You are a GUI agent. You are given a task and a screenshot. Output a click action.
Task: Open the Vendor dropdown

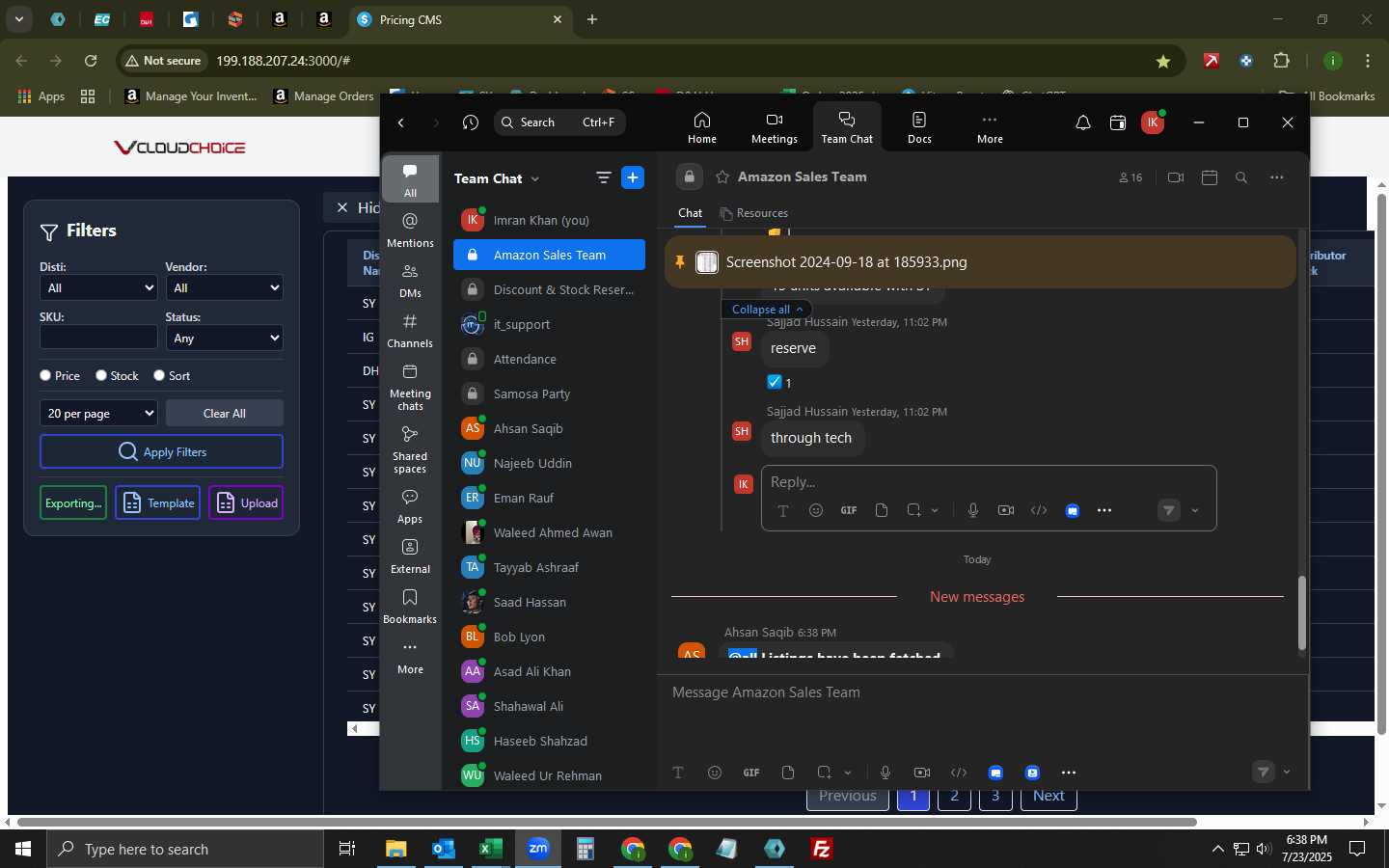pos(224,287)
